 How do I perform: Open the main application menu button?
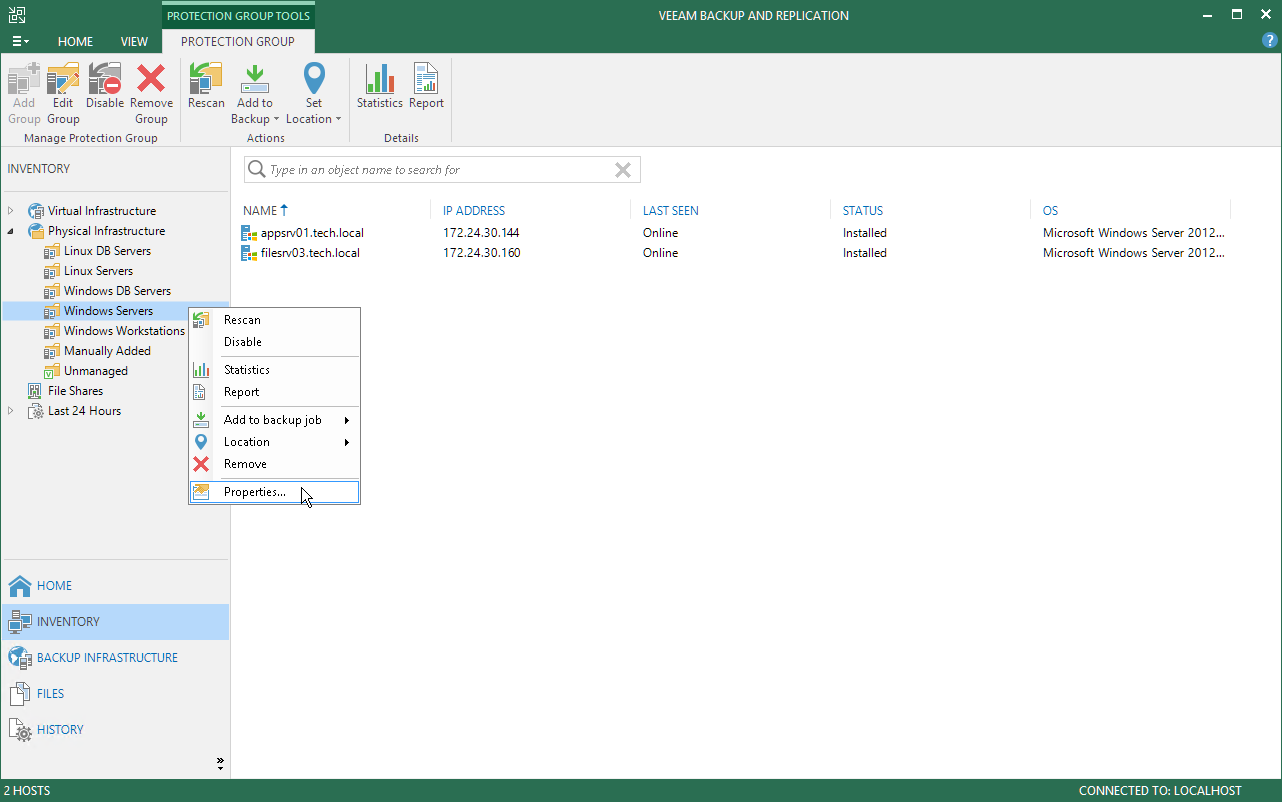click(x=20, y=41)
